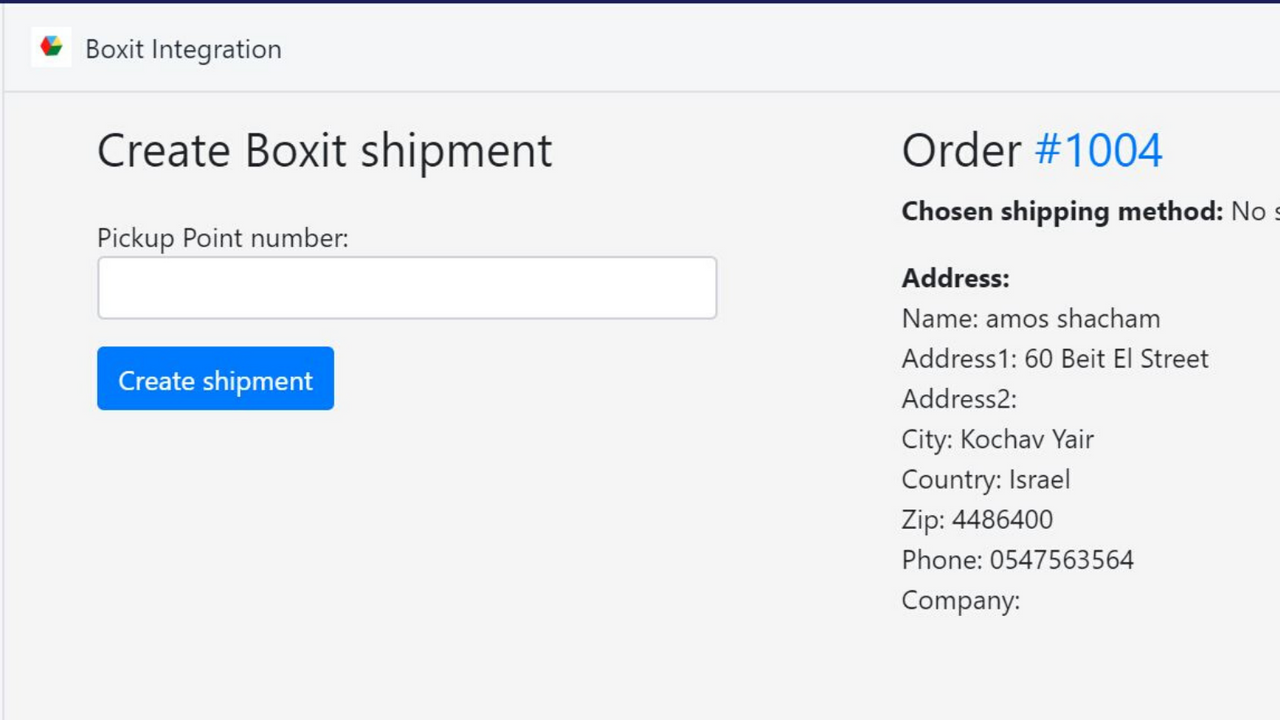Click the Address: section header
This screenshot has height=720, width=1280.
click(x=954, y=278)
